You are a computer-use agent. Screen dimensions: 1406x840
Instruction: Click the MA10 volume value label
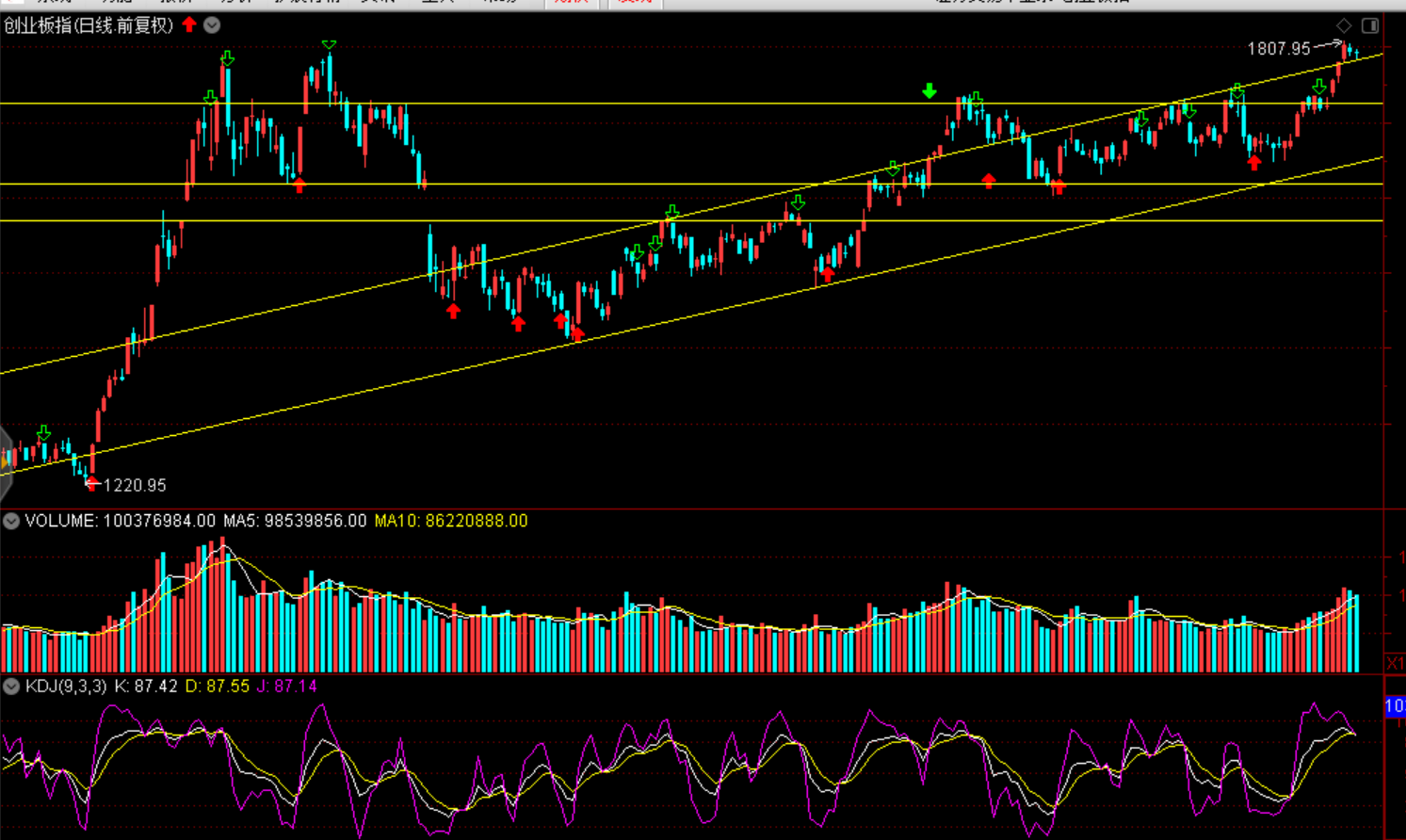pos(451,521)
